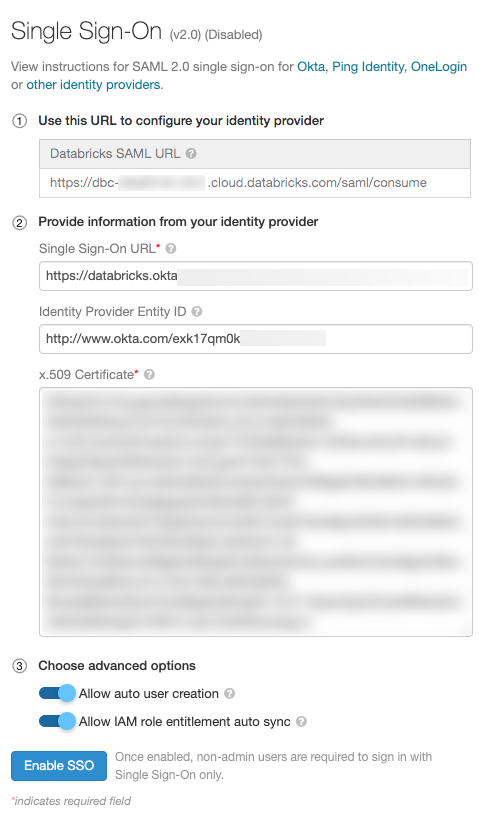The width and height of the screenshot is (492, 820).
Task: Open other identity providers link
Action: [x=93, y=85]
